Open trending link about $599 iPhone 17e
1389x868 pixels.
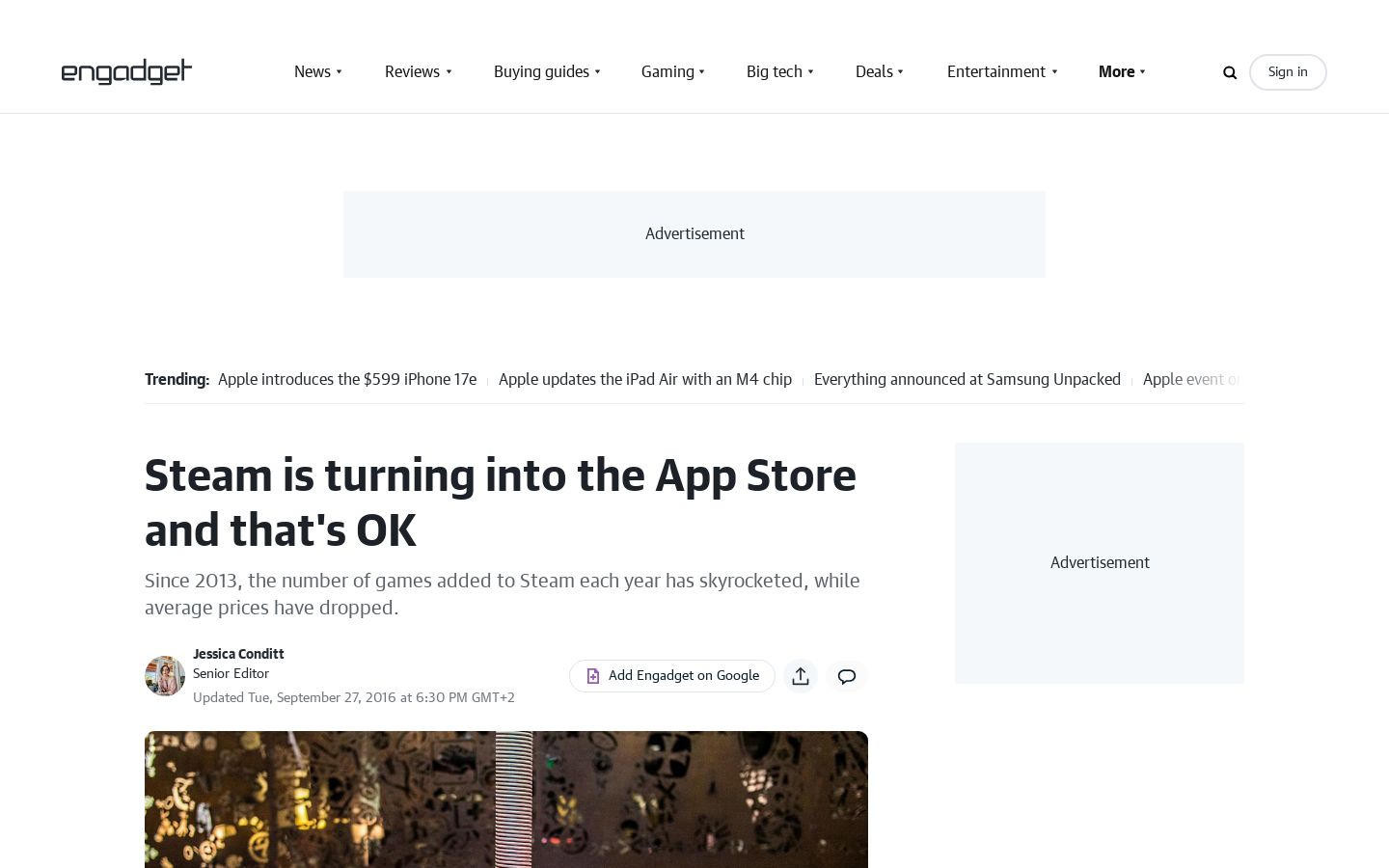(347, 379)
